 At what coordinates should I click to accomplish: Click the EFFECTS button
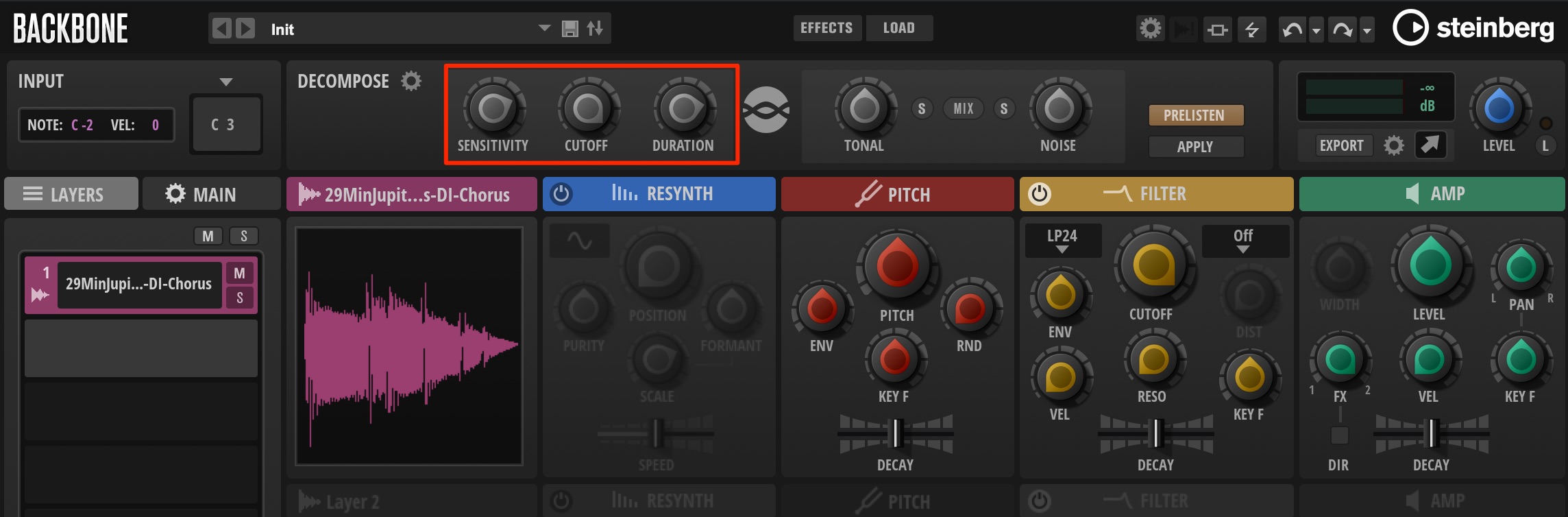point(827,28)
